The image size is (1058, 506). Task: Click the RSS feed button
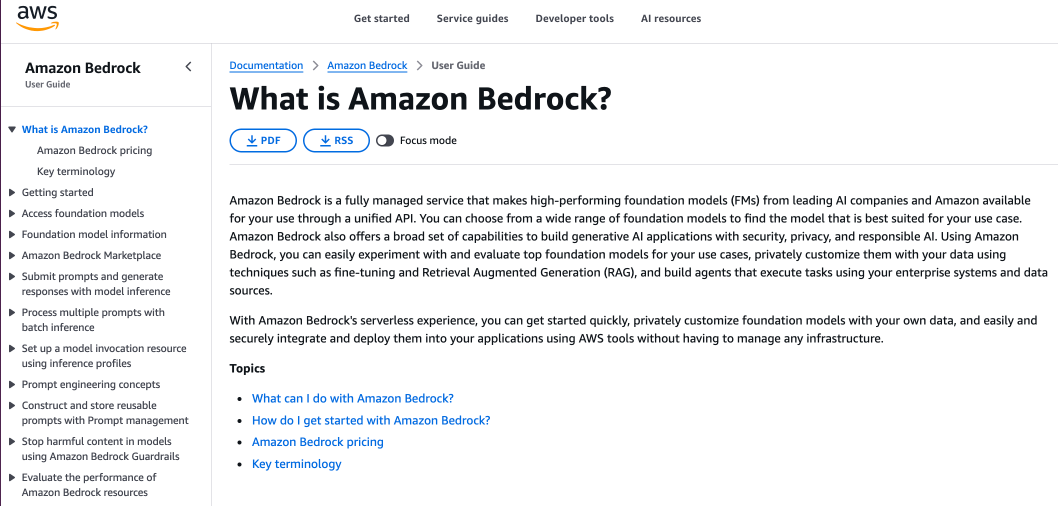(x=336, y=141)
